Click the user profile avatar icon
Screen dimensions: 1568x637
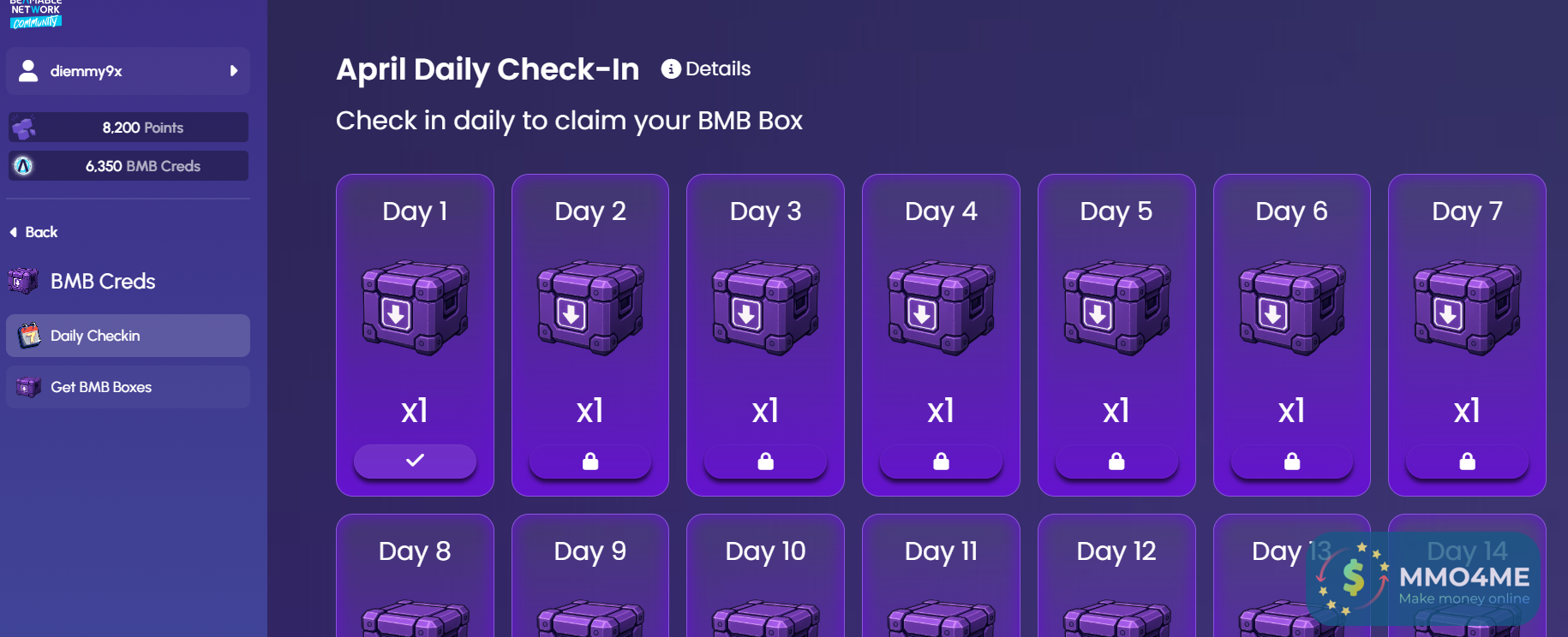click(x=28, y=71)
